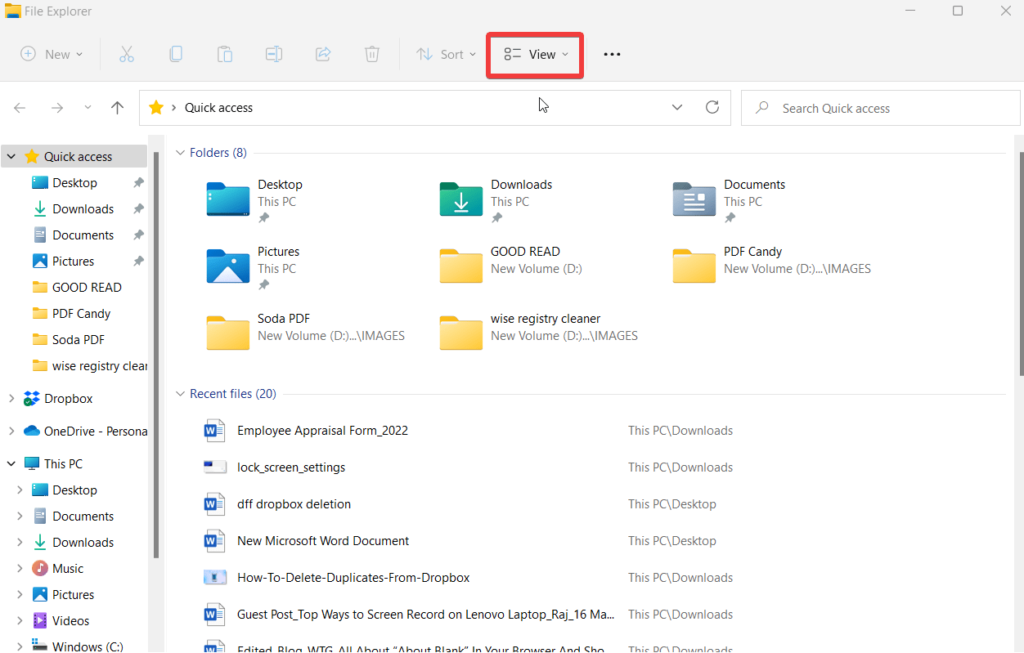1024x653 pixels.
Task: Collapse the Quick access tree node
Action: click(x=11, y=157)
